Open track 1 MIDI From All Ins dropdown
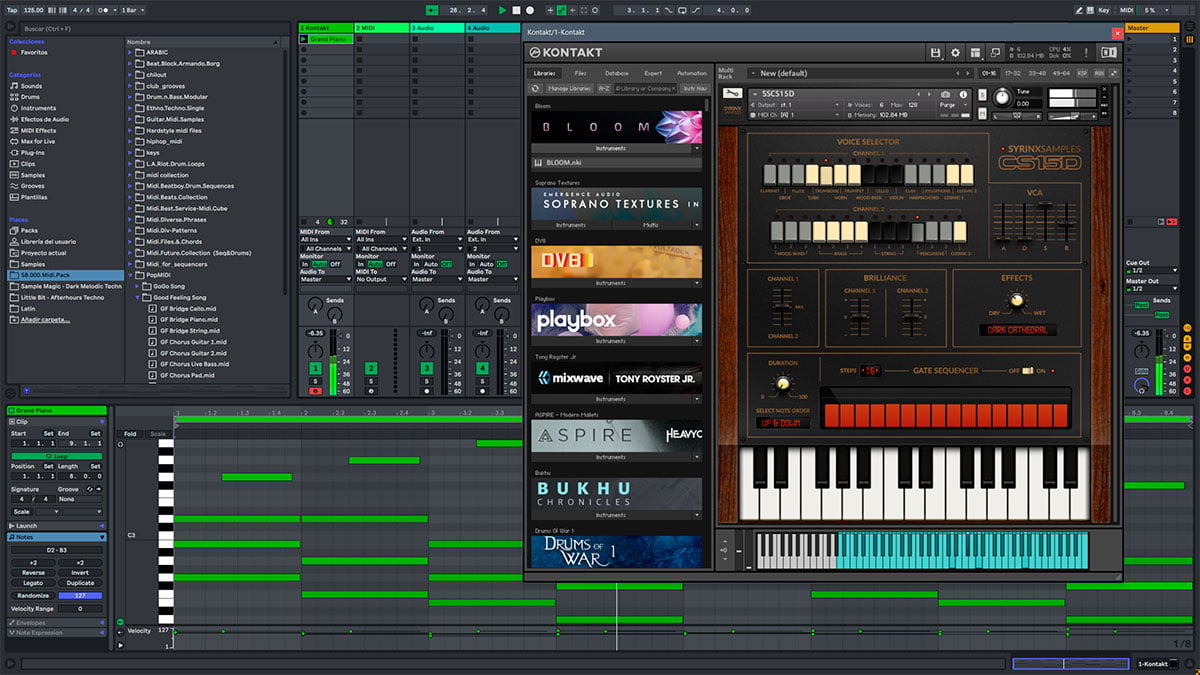 [x=326, y=240]
